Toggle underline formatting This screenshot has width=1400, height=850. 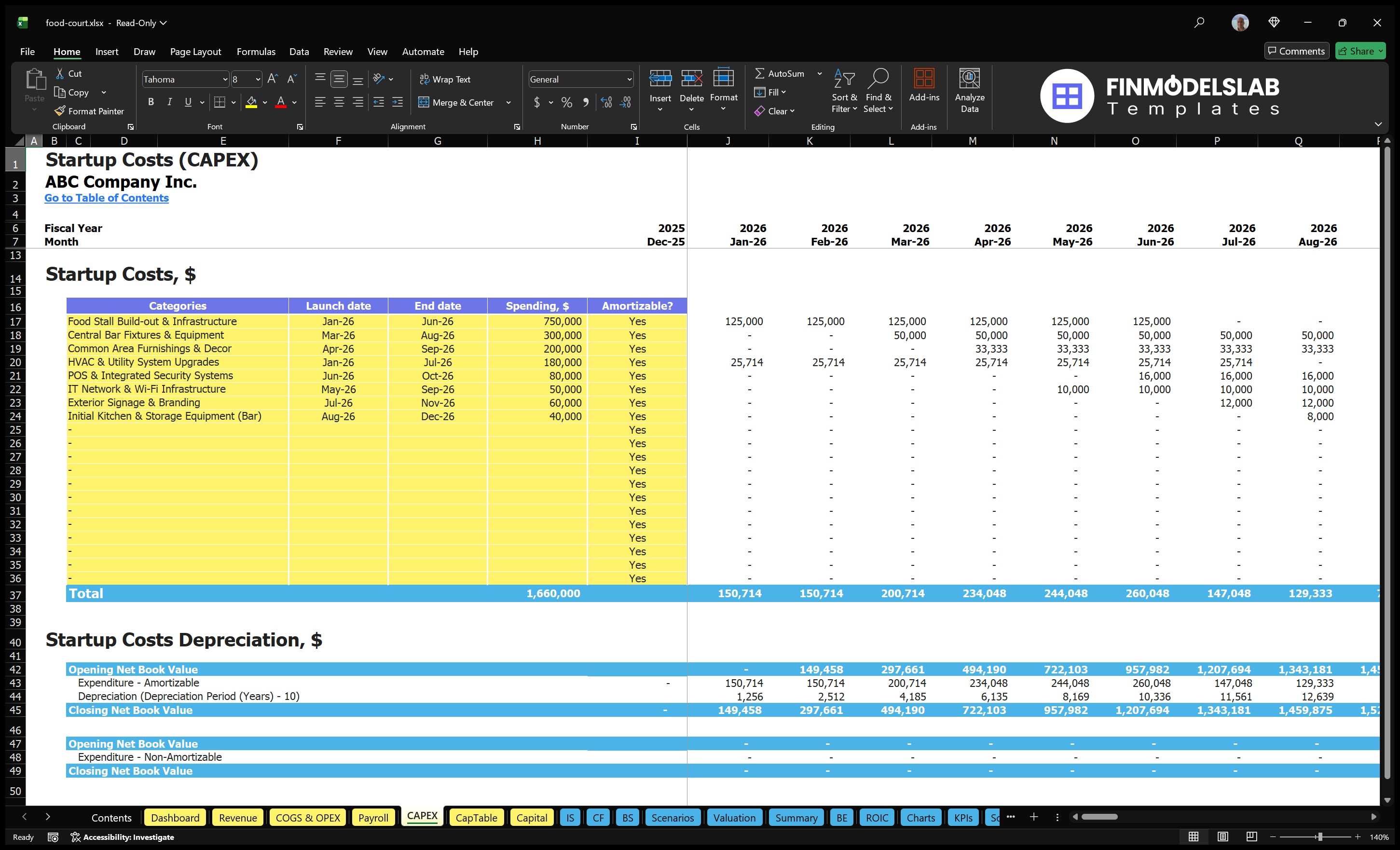[188, 102]
